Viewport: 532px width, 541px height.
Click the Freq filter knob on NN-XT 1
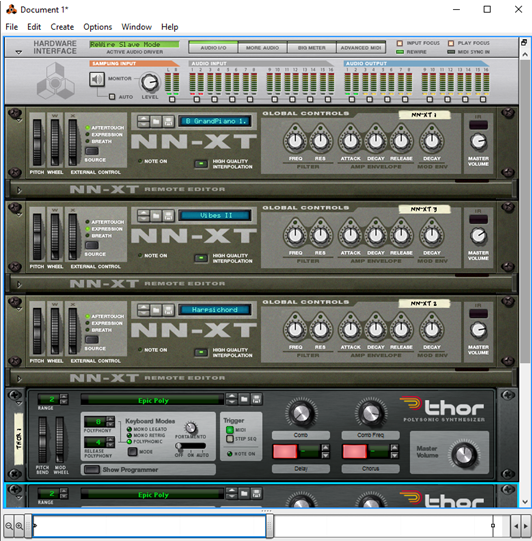point(295,141)
